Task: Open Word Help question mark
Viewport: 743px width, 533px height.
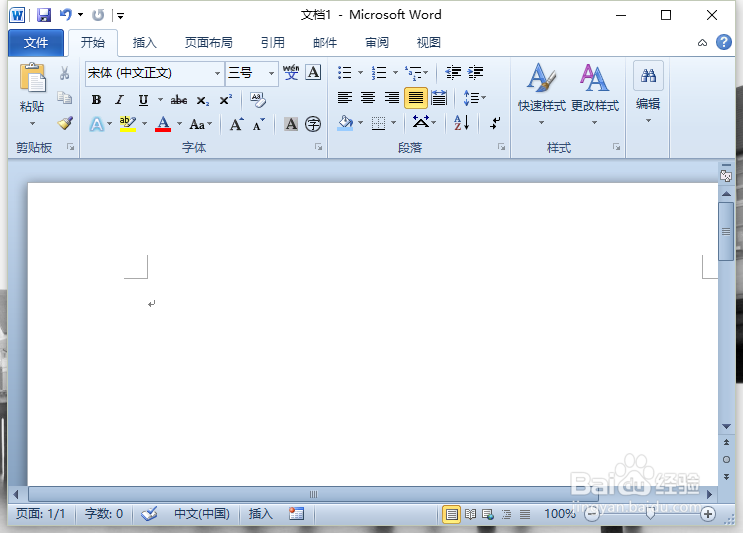Action: point(724,42)
